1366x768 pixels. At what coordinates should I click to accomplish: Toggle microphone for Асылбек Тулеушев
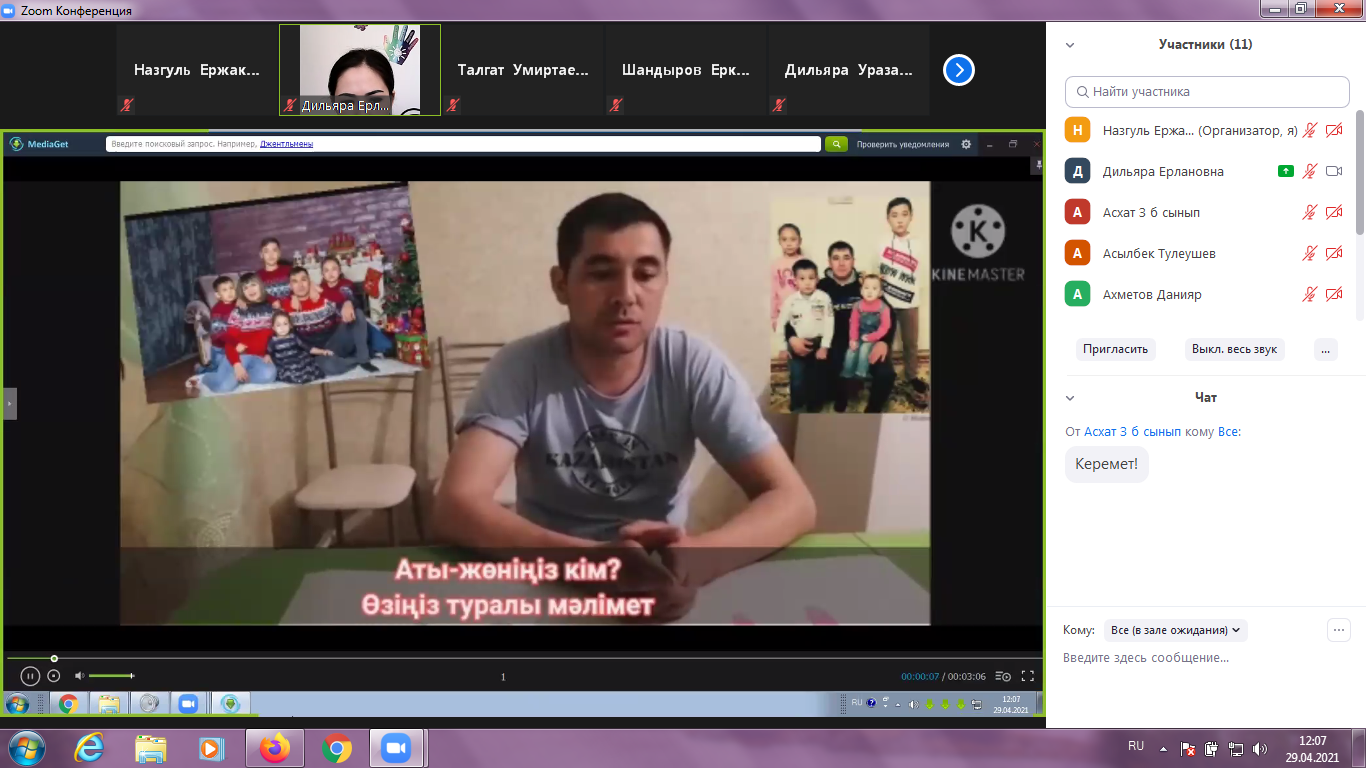click(x=1309, y=253)
